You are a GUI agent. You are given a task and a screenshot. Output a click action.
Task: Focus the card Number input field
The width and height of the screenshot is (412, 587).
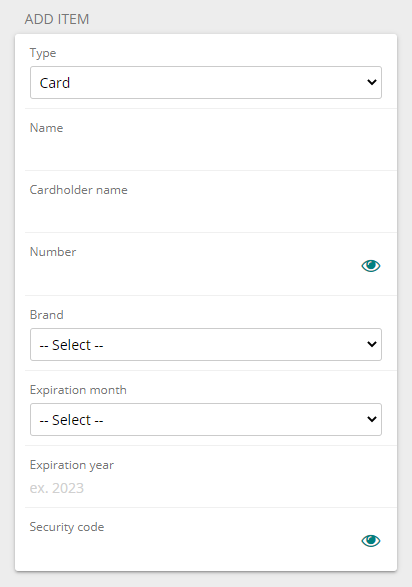tap(193, 275)
